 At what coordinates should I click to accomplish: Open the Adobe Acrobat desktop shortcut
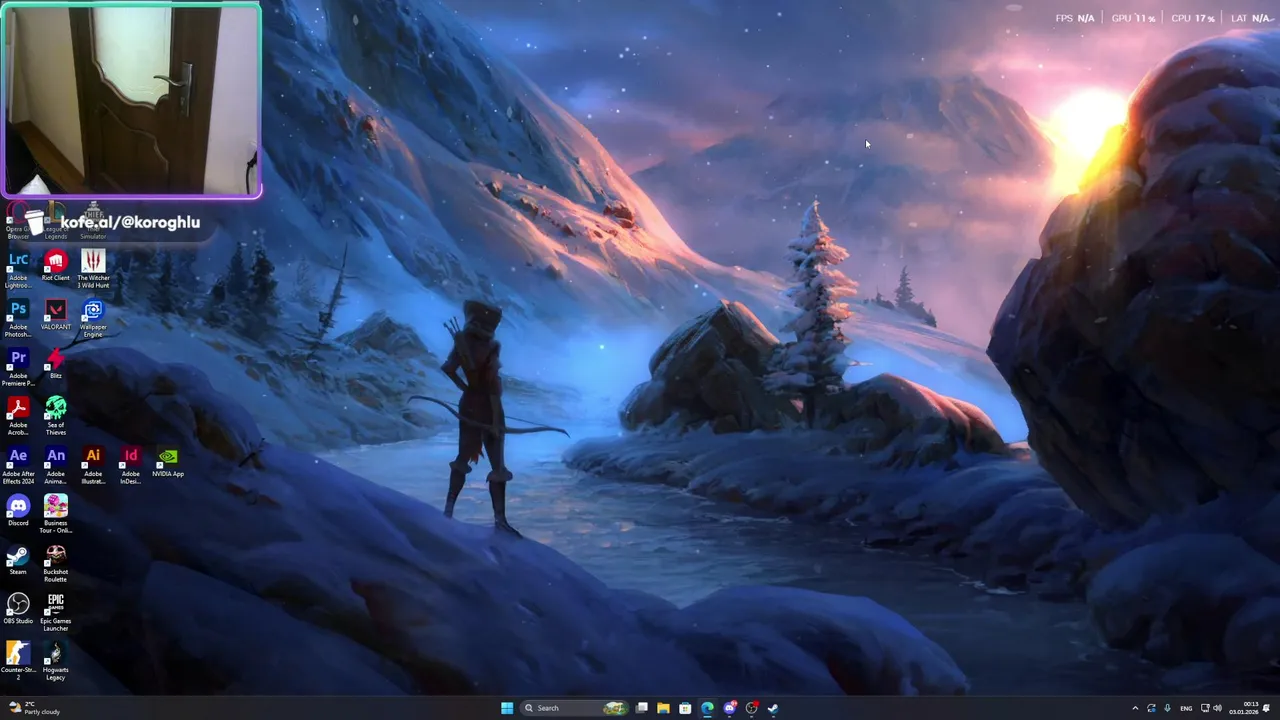click(x=18, y=416)
